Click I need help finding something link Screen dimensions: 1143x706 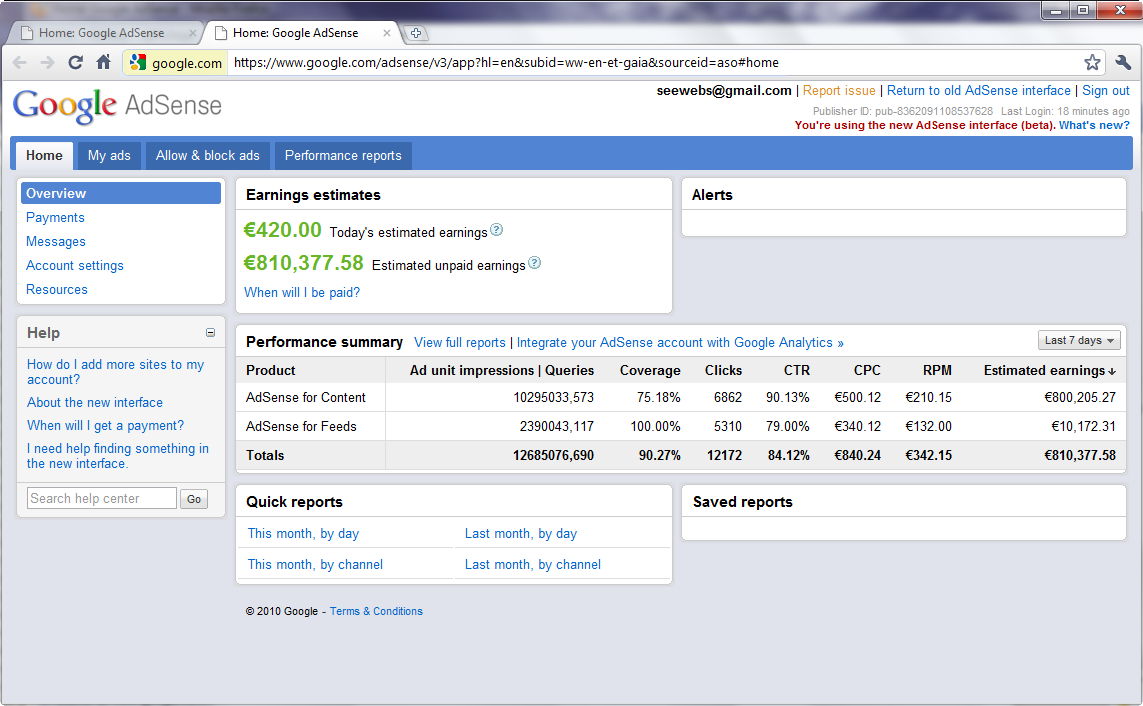[117, 456]
